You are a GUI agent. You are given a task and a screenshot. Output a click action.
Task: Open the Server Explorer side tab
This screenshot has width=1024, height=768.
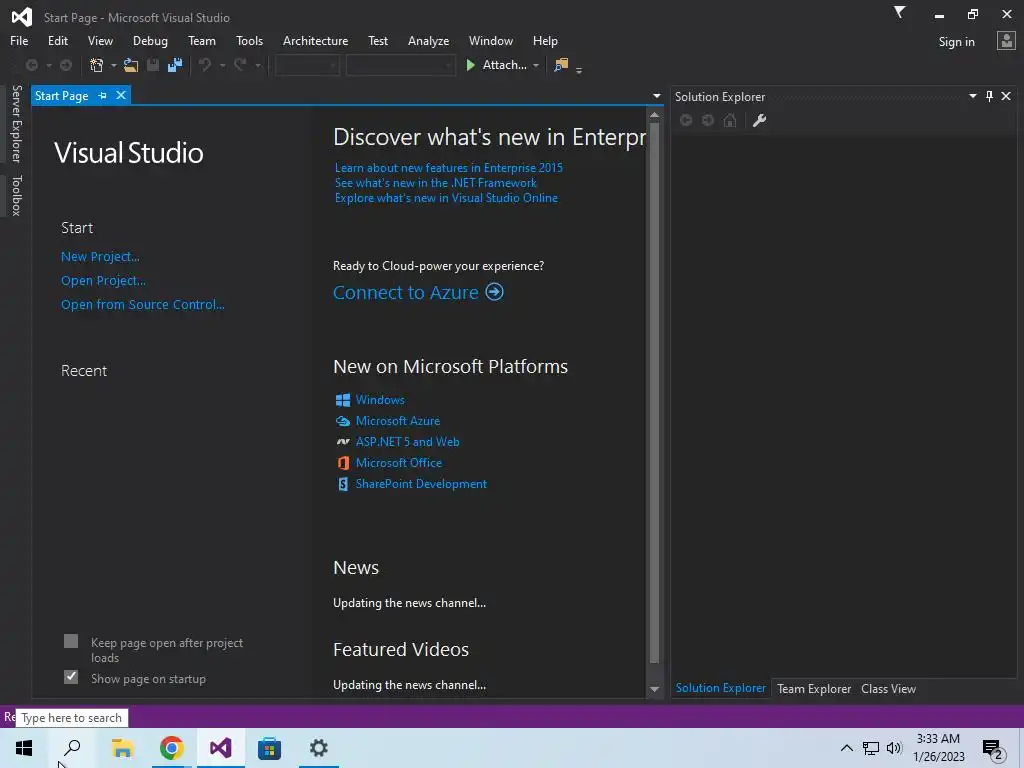pyautogui.click(x=16, y=123)
